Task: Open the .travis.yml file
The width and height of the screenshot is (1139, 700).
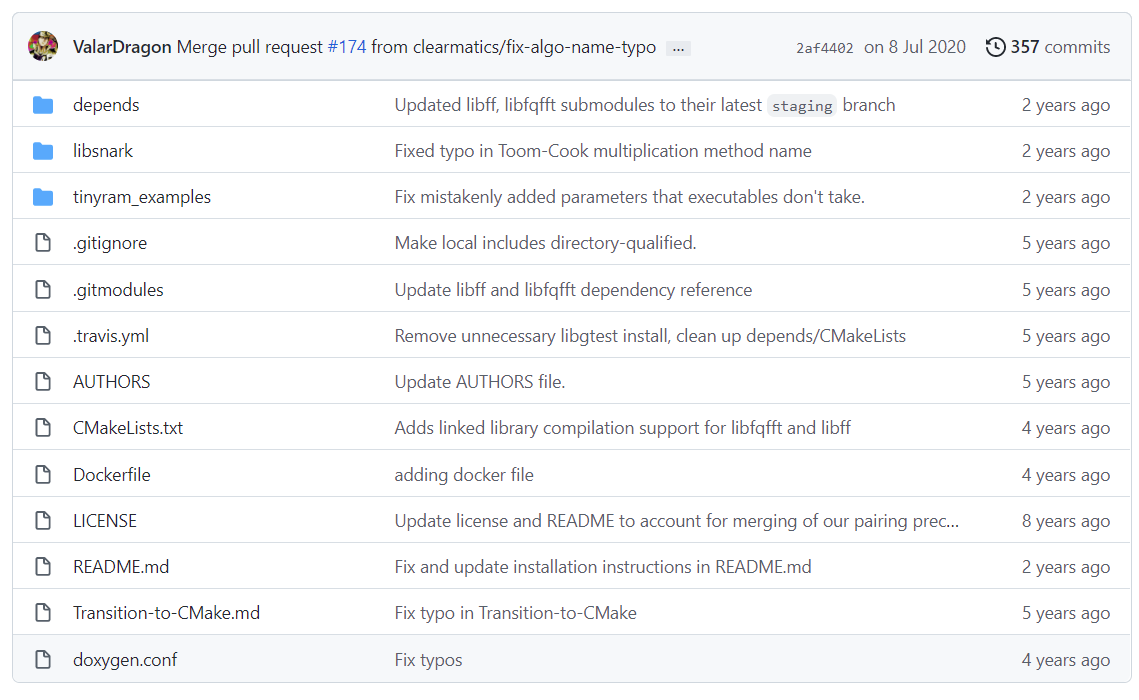Action: click(110, 335)
